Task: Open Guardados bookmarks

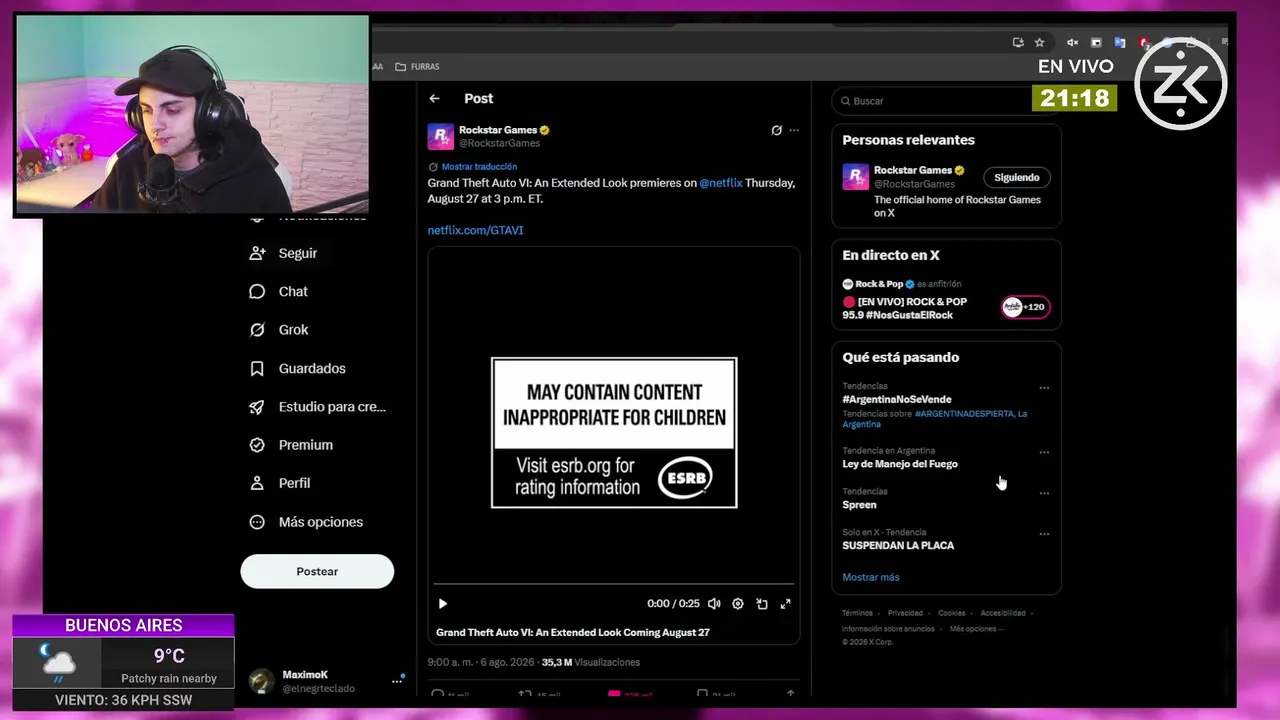Action: (x=298, y=368)
